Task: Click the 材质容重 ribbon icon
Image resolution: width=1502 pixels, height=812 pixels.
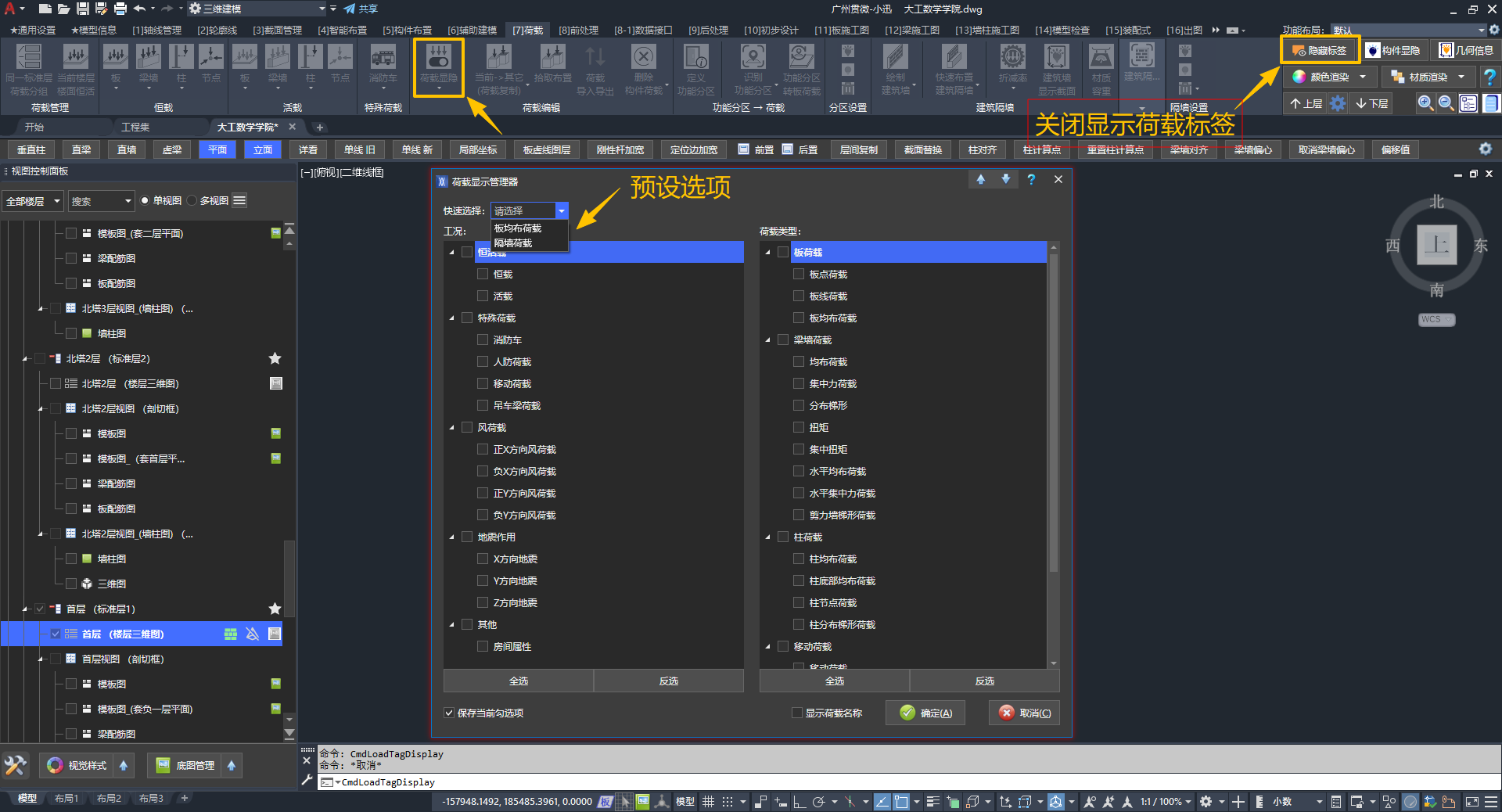Action: coord(1101,69)
